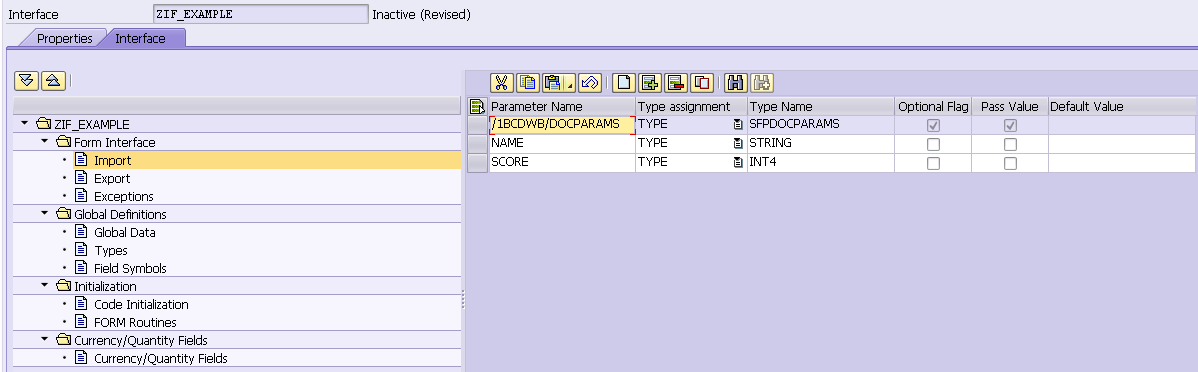The width and height of the screenshot is (1198, 372).
Task: Open the Exceptions tree item
Action: pyautogui.click(x=124, y=196)
